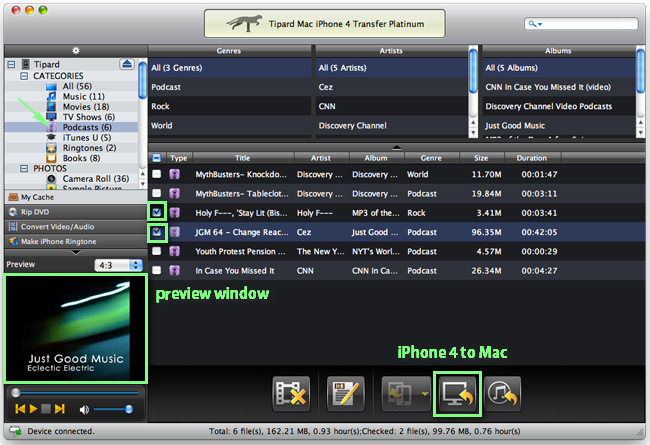This screenshot has height=445, width=650.
Task: Check the In Case You Missed It checkbox
Action: pyautogui.click(x=157, y=270)
